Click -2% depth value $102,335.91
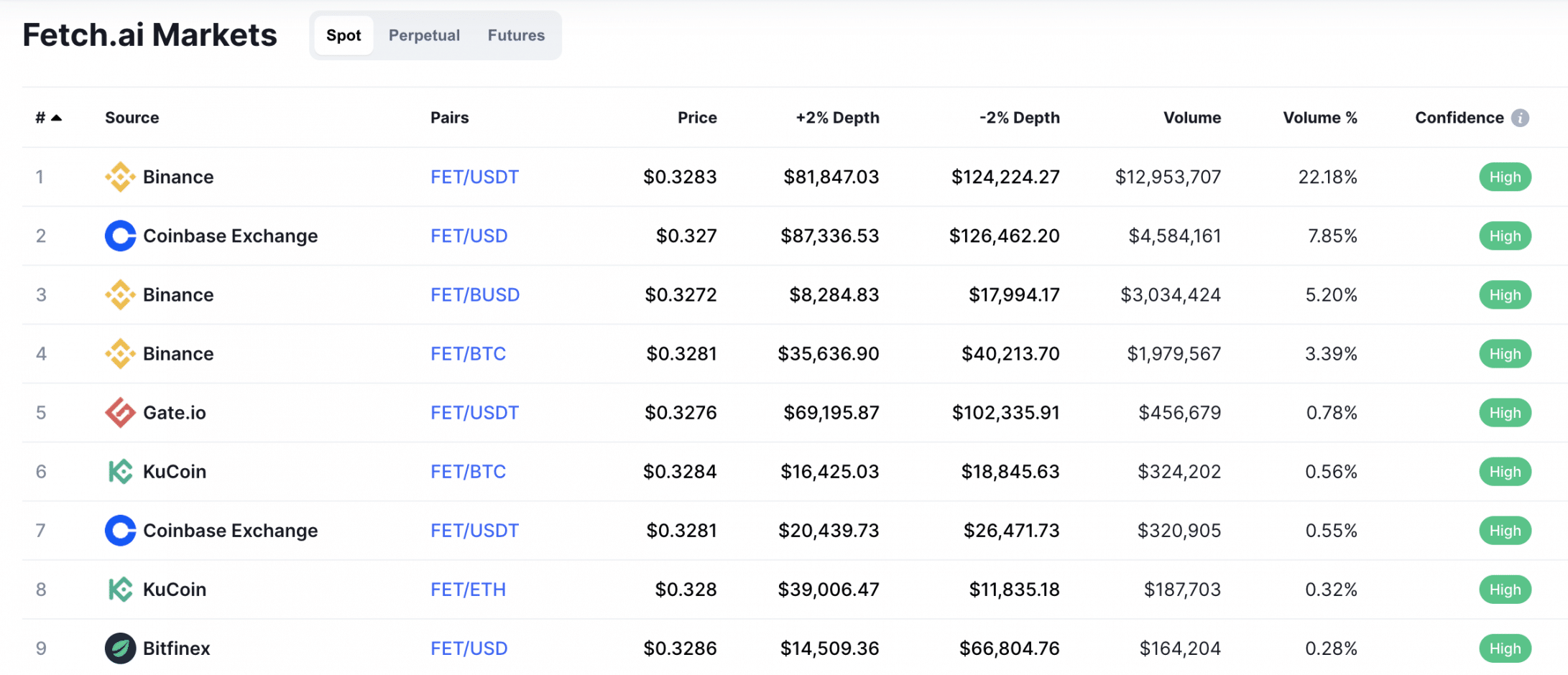The height and width of the screenshot is (675, 1568). pyautogui.click(x=1006, y=412)
